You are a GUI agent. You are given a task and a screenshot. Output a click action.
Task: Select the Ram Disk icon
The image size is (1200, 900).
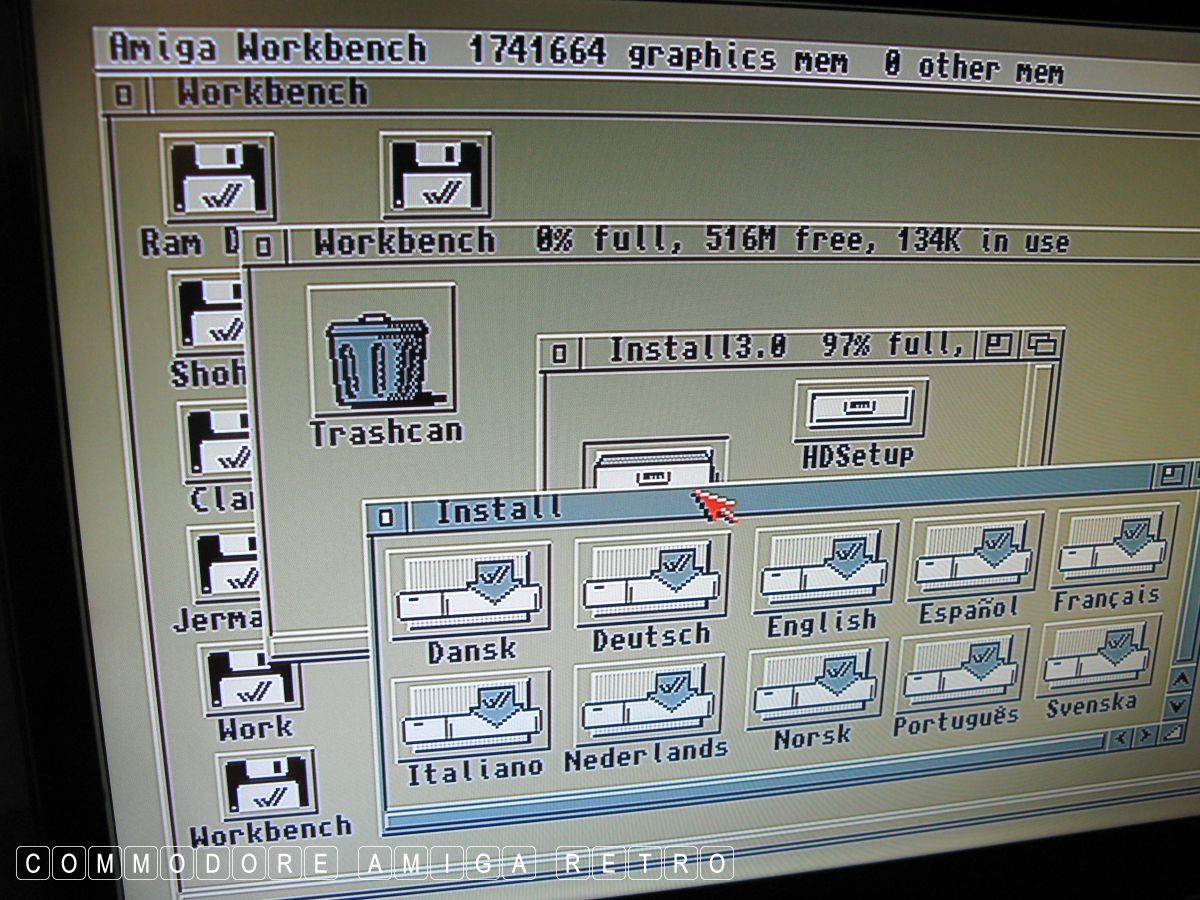(x=218, y=178)
